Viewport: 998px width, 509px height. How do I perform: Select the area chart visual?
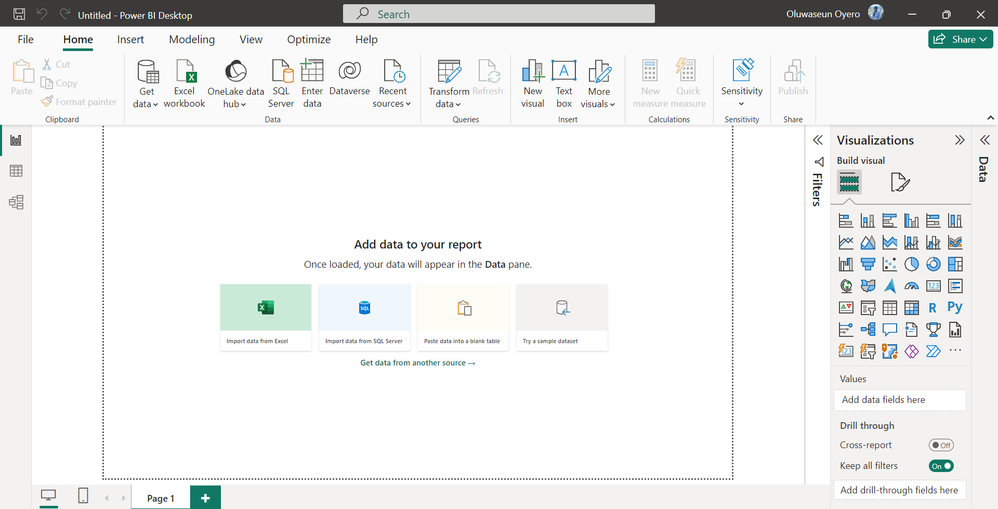(x=868, y=242)
